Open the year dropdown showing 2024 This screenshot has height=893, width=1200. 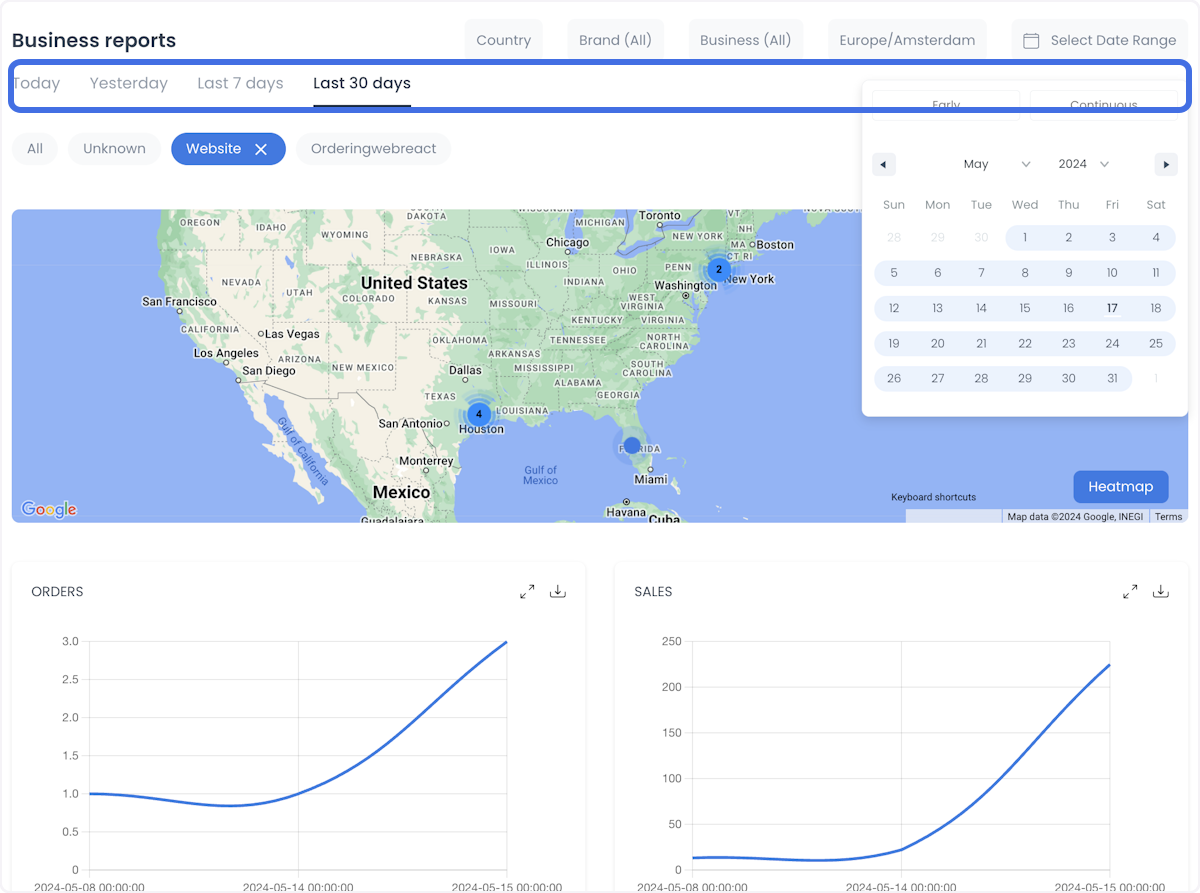1084,164
